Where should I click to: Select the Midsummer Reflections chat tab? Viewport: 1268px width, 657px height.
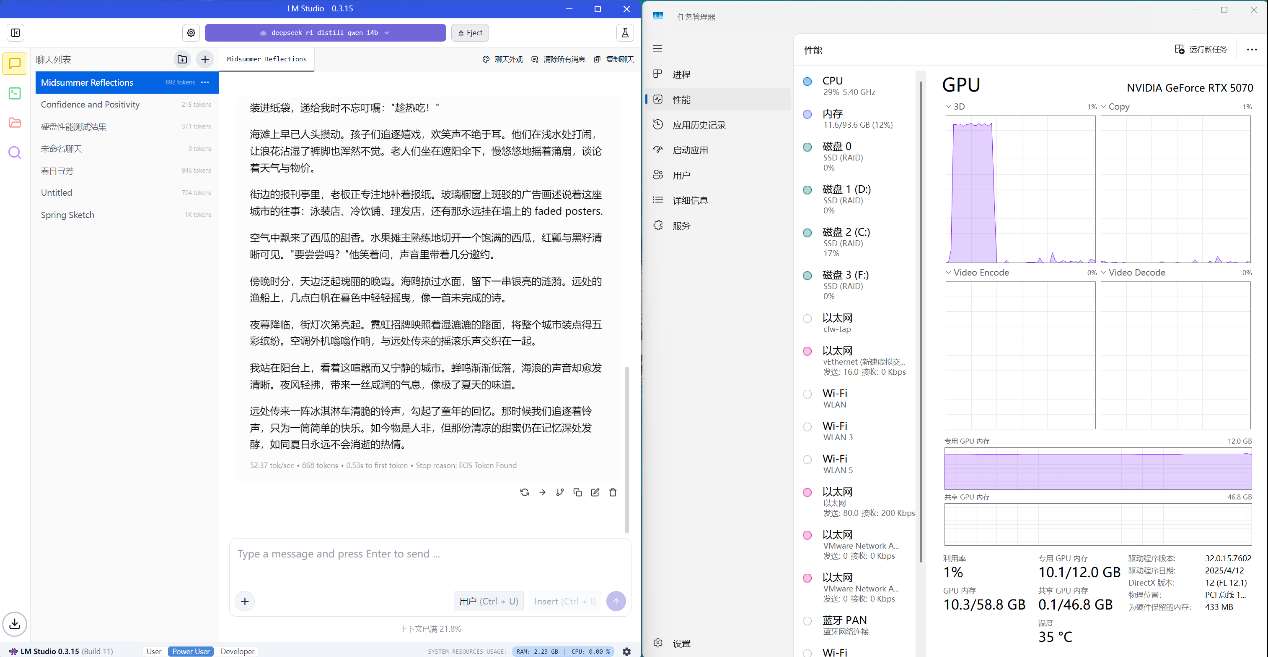[x=267, y=60]
